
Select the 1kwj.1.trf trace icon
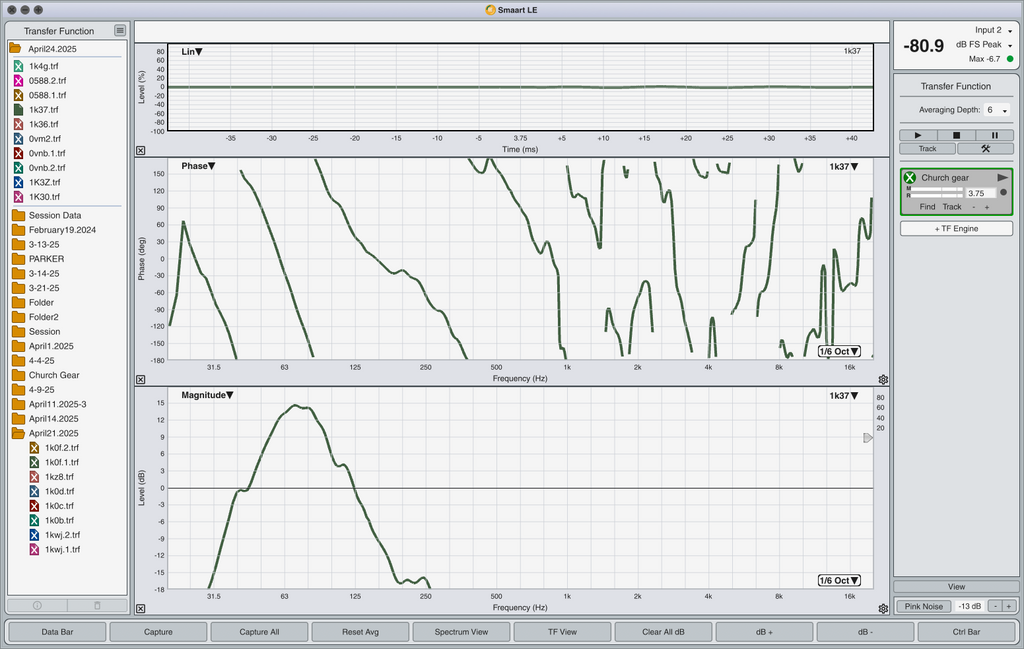pyautogui.click(x=35, y=549)
